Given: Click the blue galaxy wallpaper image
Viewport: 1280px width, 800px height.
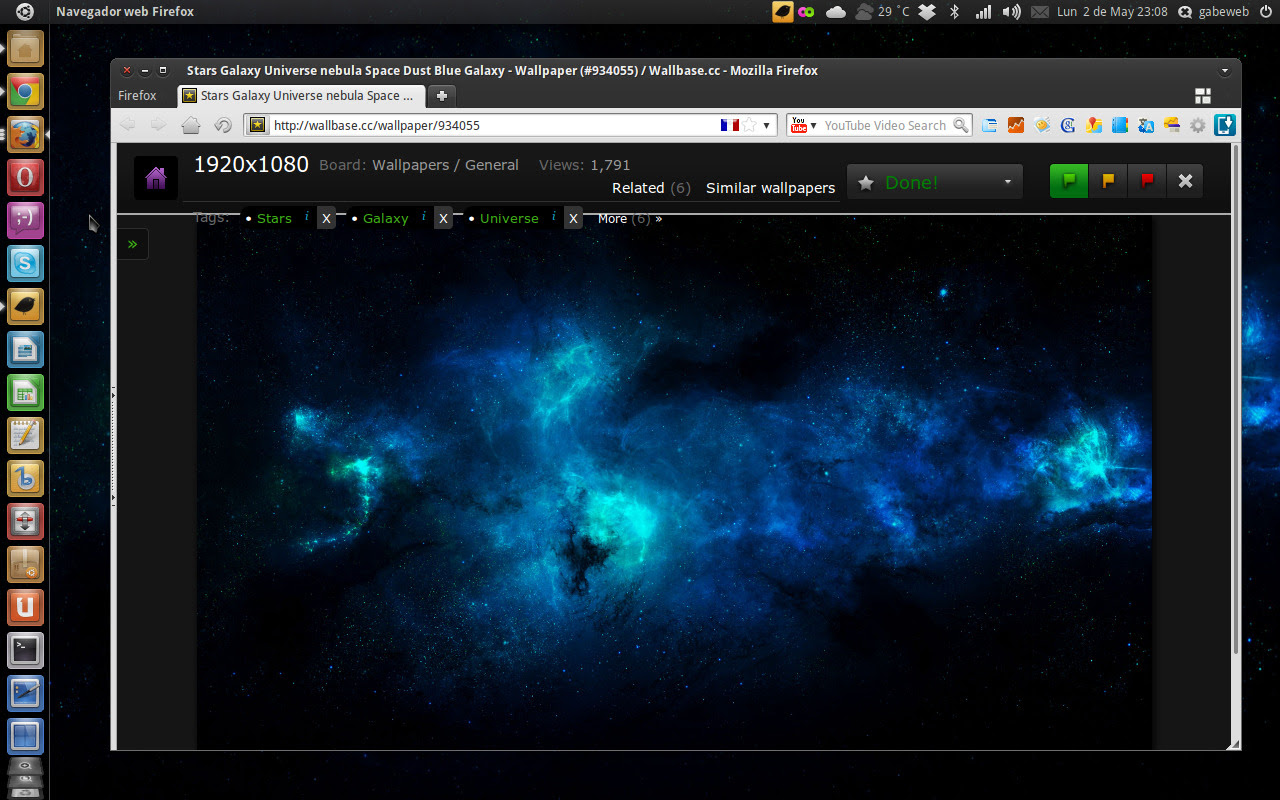Looking at the screenshot, I should 674,480.
